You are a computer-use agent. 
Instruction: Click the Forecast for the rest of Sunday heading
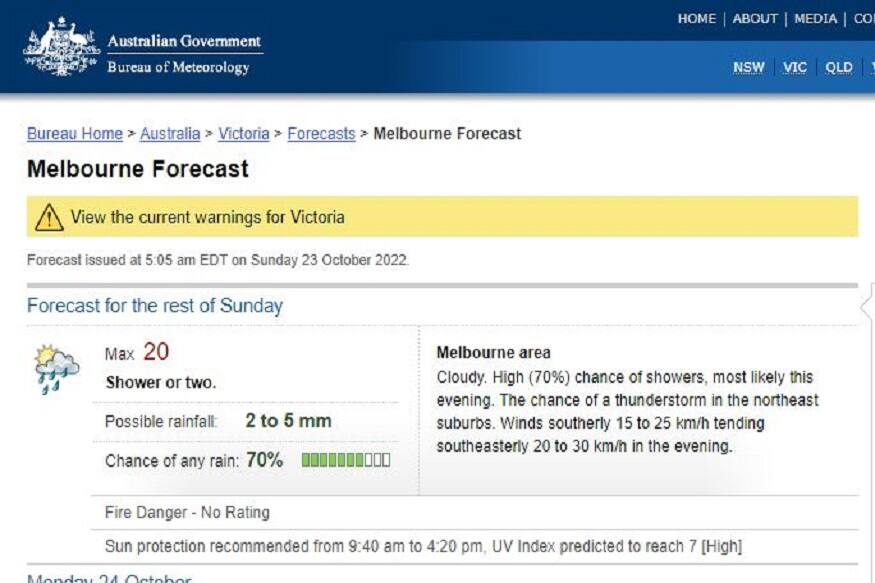155,306
